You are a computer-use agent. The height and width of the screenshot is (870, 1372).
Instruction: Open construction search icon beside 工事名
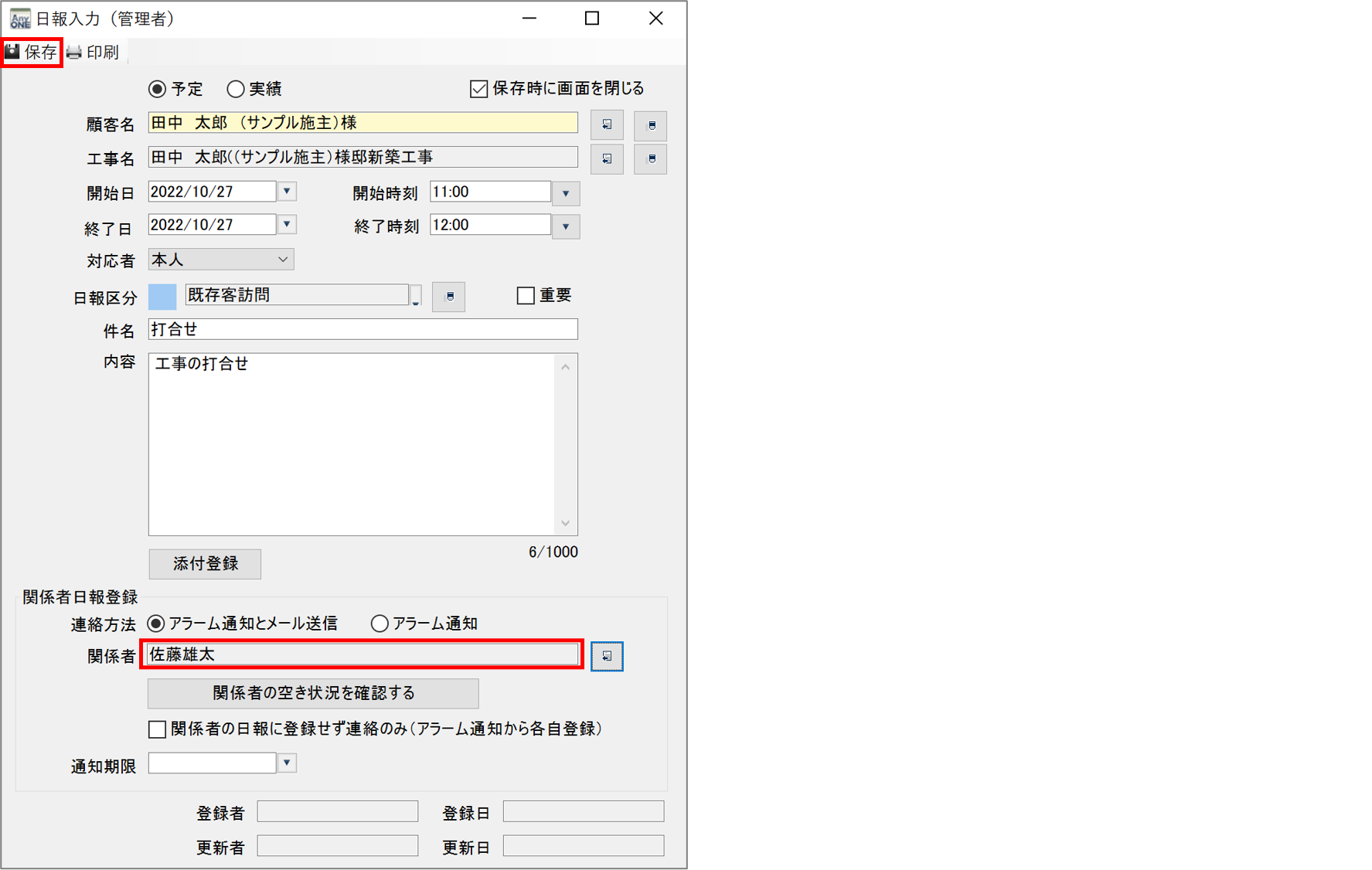[x=607, y=158]
